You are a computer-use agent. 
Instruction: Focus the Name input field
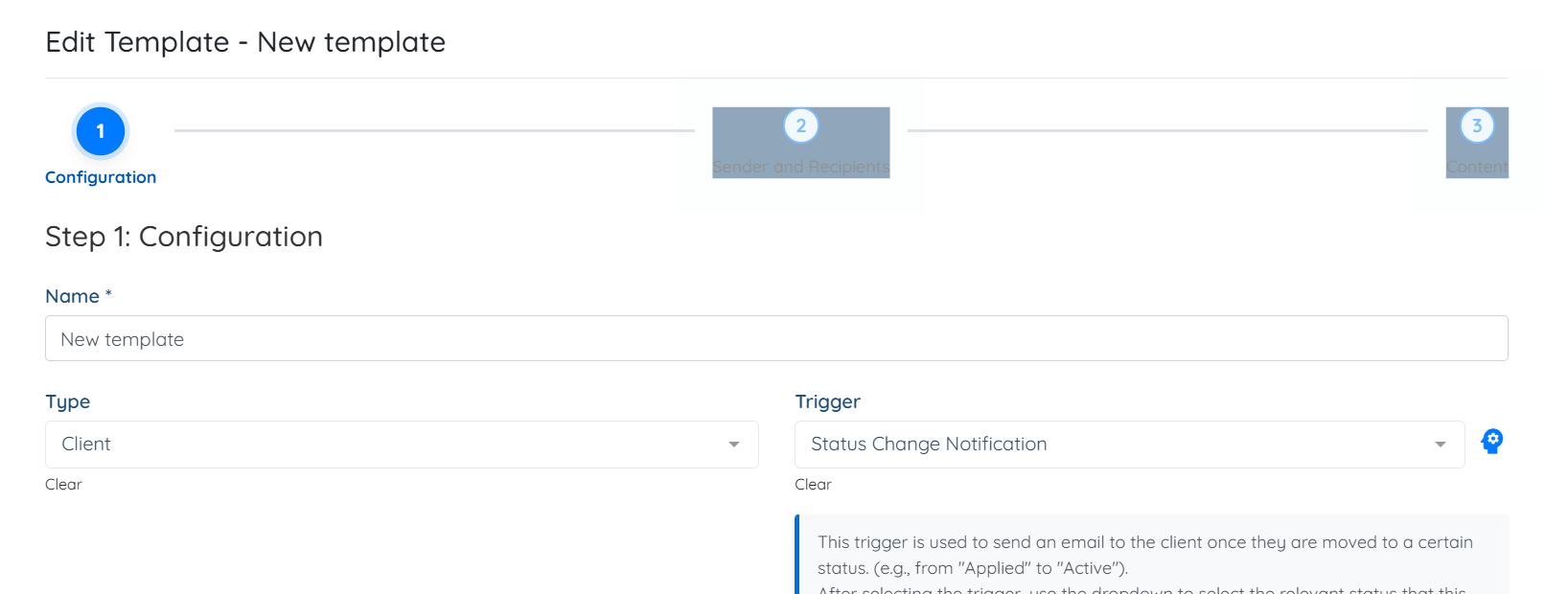click(776, 339)
